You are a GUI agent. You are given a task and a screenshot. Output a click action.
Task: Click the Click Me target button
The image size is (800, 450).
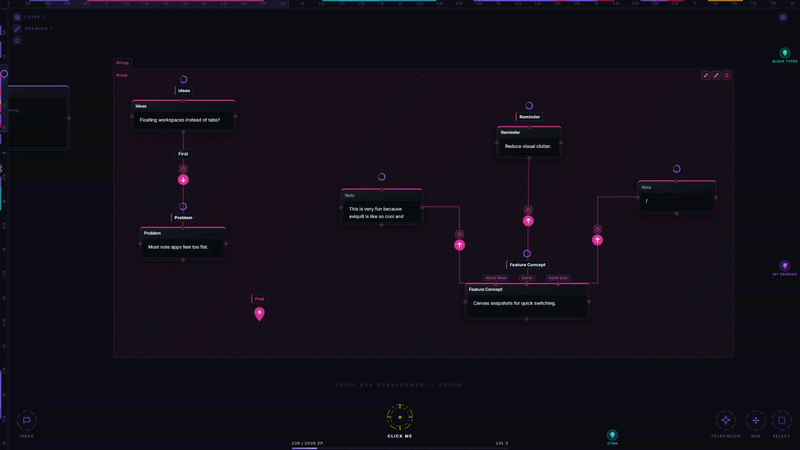click(x=400, y=417)
